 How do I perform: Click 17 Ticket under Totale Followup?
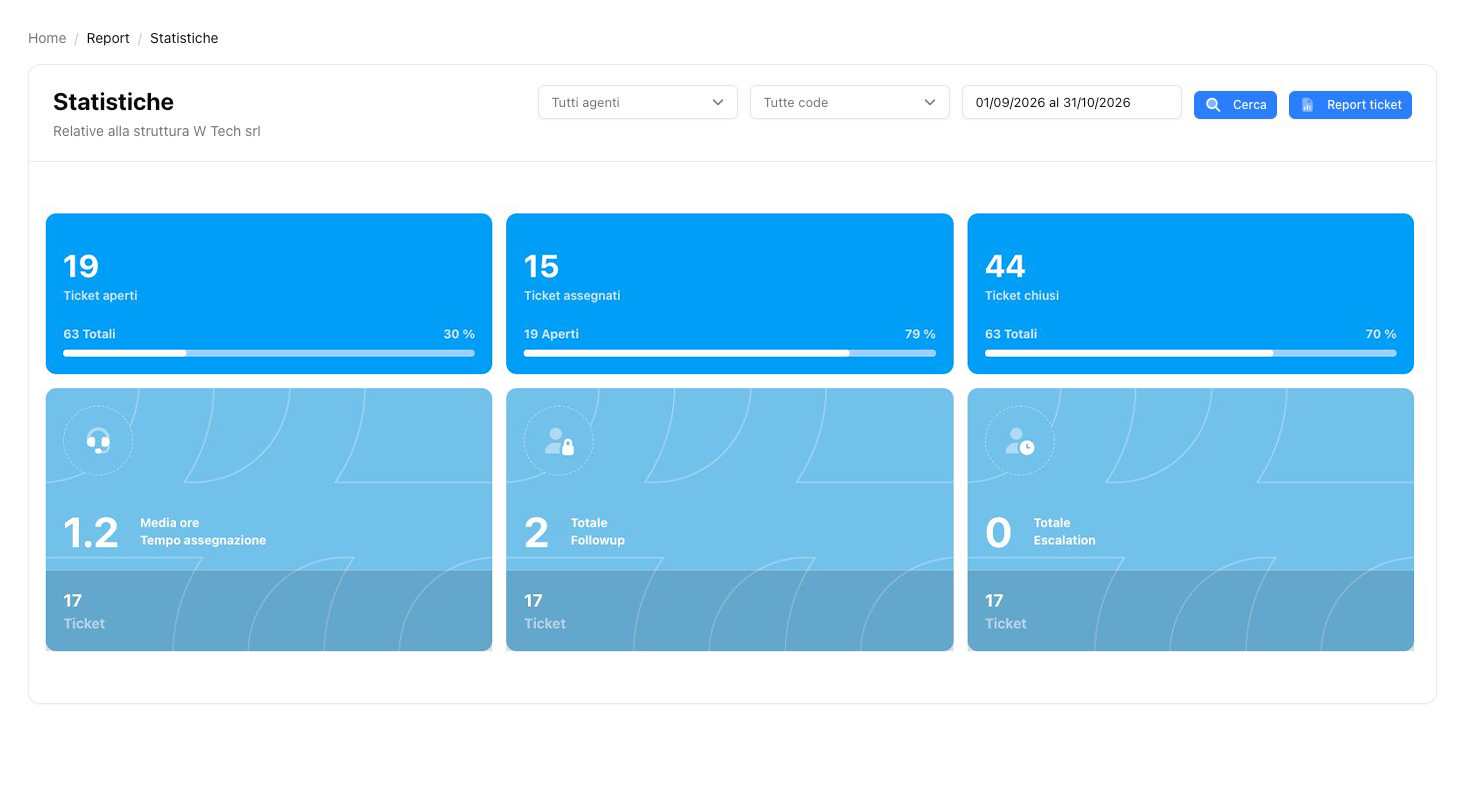(545, 611)
